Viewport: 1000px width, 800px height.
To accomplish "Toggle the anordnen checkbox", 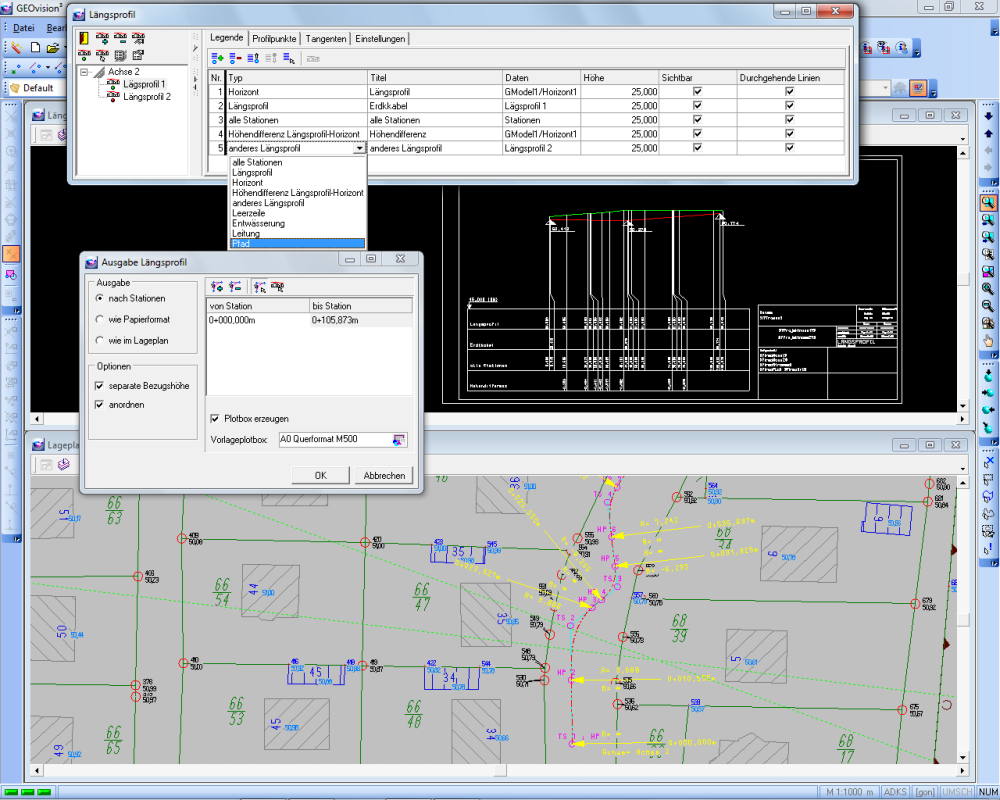I will pyautogui.click(x=99, y=404).
